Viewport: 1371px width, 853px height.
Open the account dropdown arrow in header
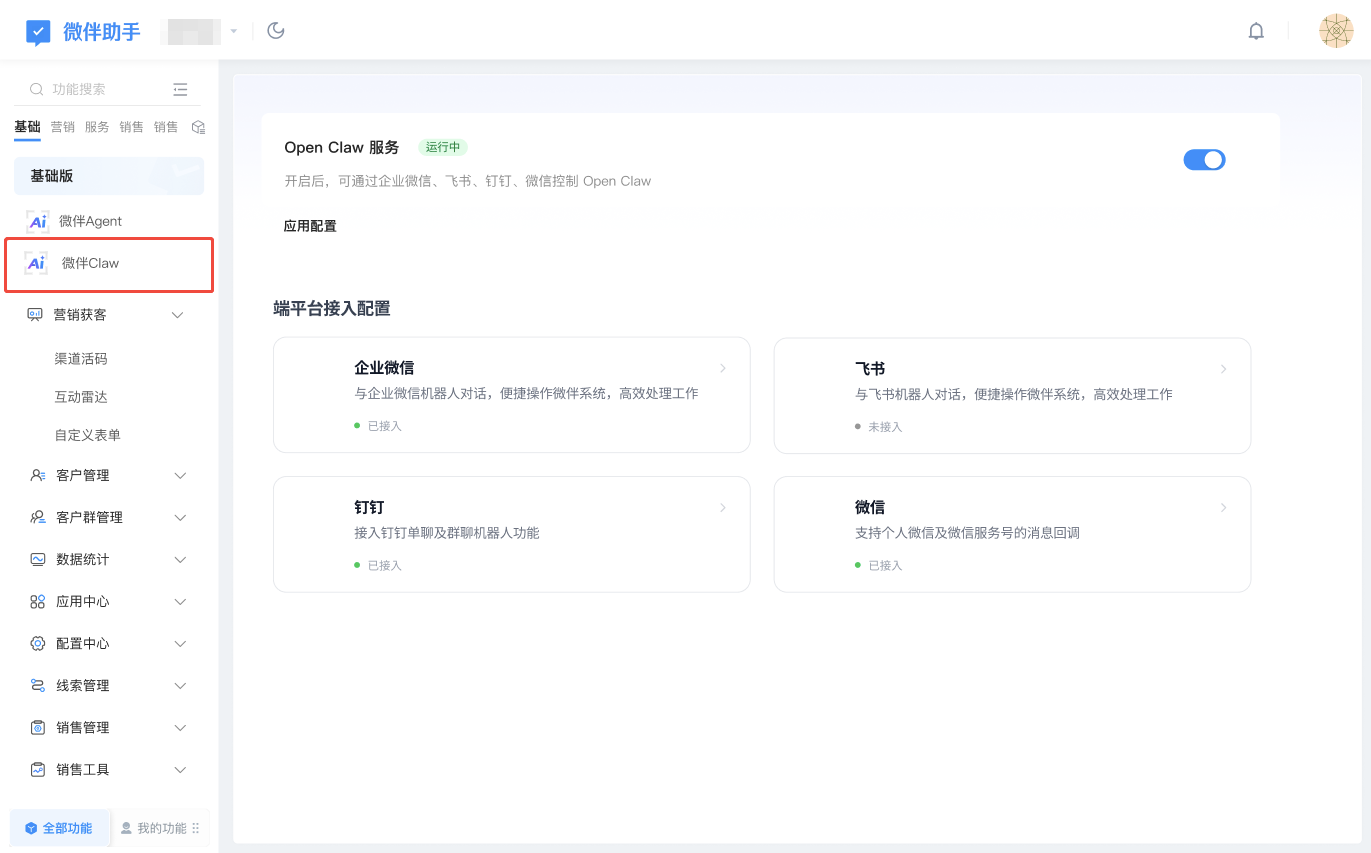point(234,31)
